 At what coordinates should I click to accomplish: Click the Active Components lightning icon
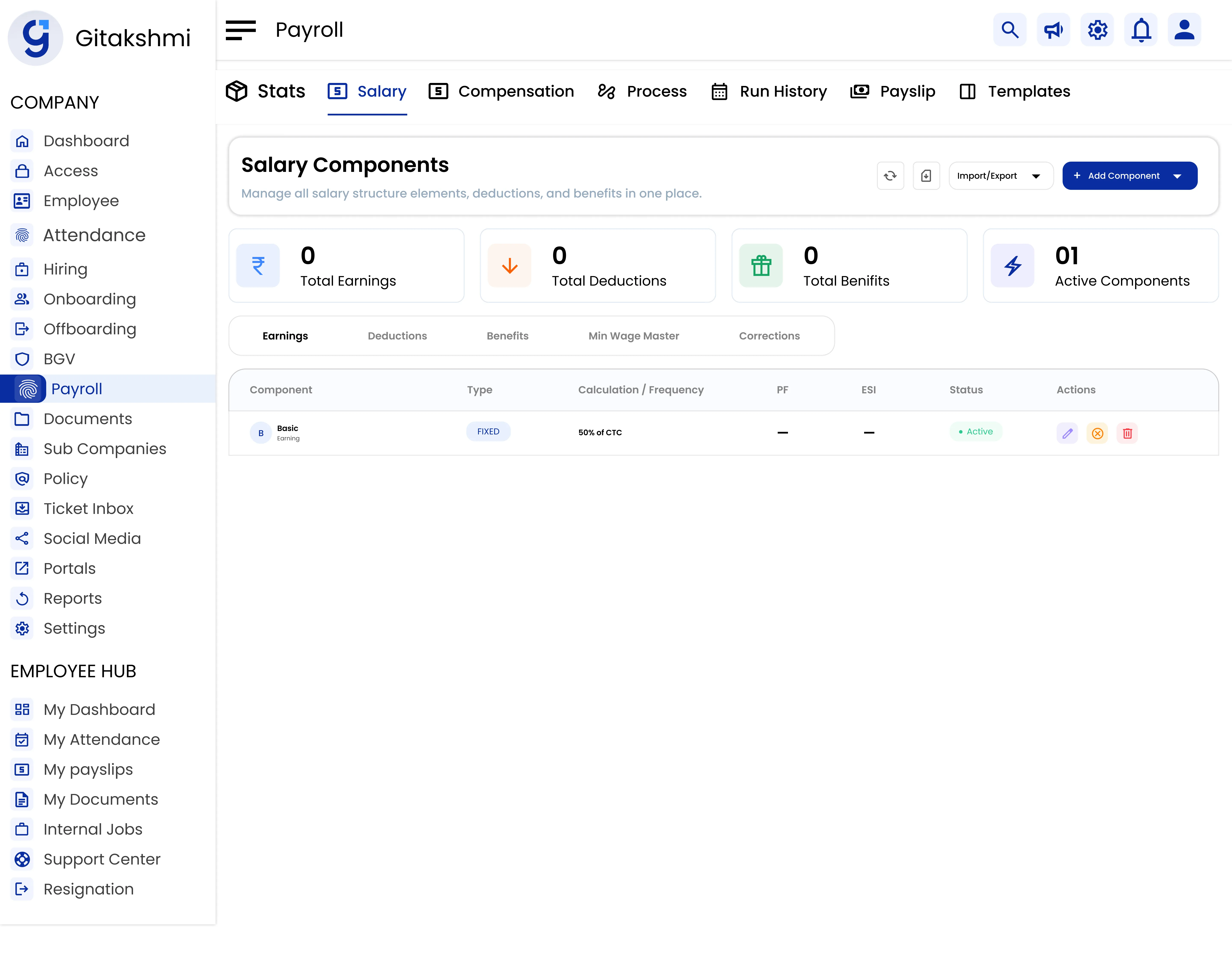(x=1013, y=265)
